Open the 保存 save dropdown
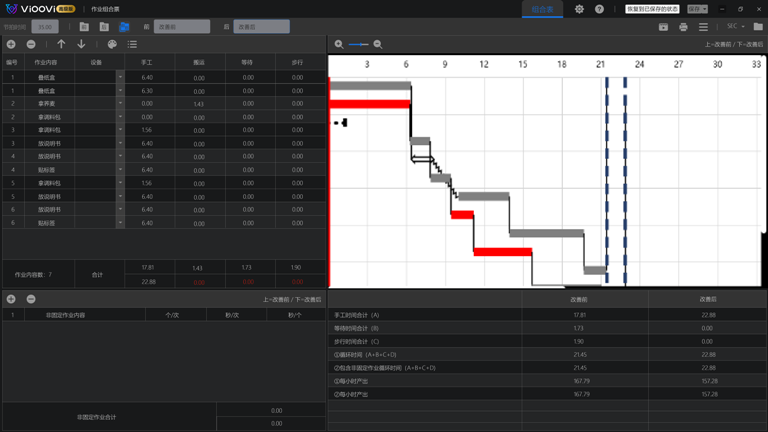The height and width of the screenshot is (432, 768). click(x=697, y=9)
